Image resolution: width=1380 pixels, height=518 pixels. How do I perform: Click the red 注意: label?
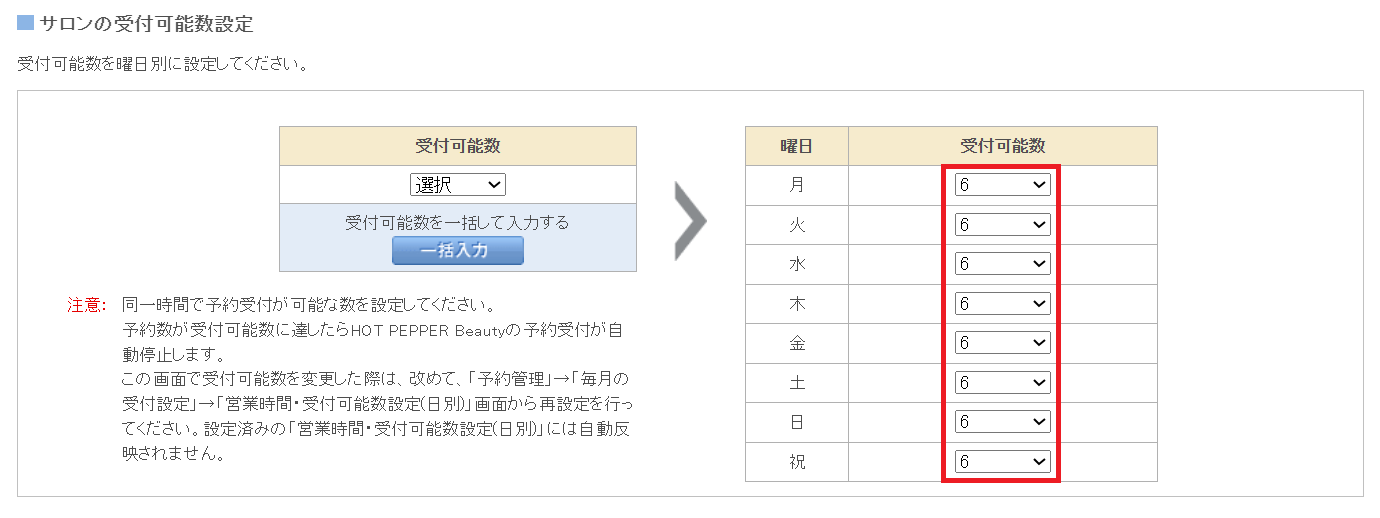pos(87,304)
